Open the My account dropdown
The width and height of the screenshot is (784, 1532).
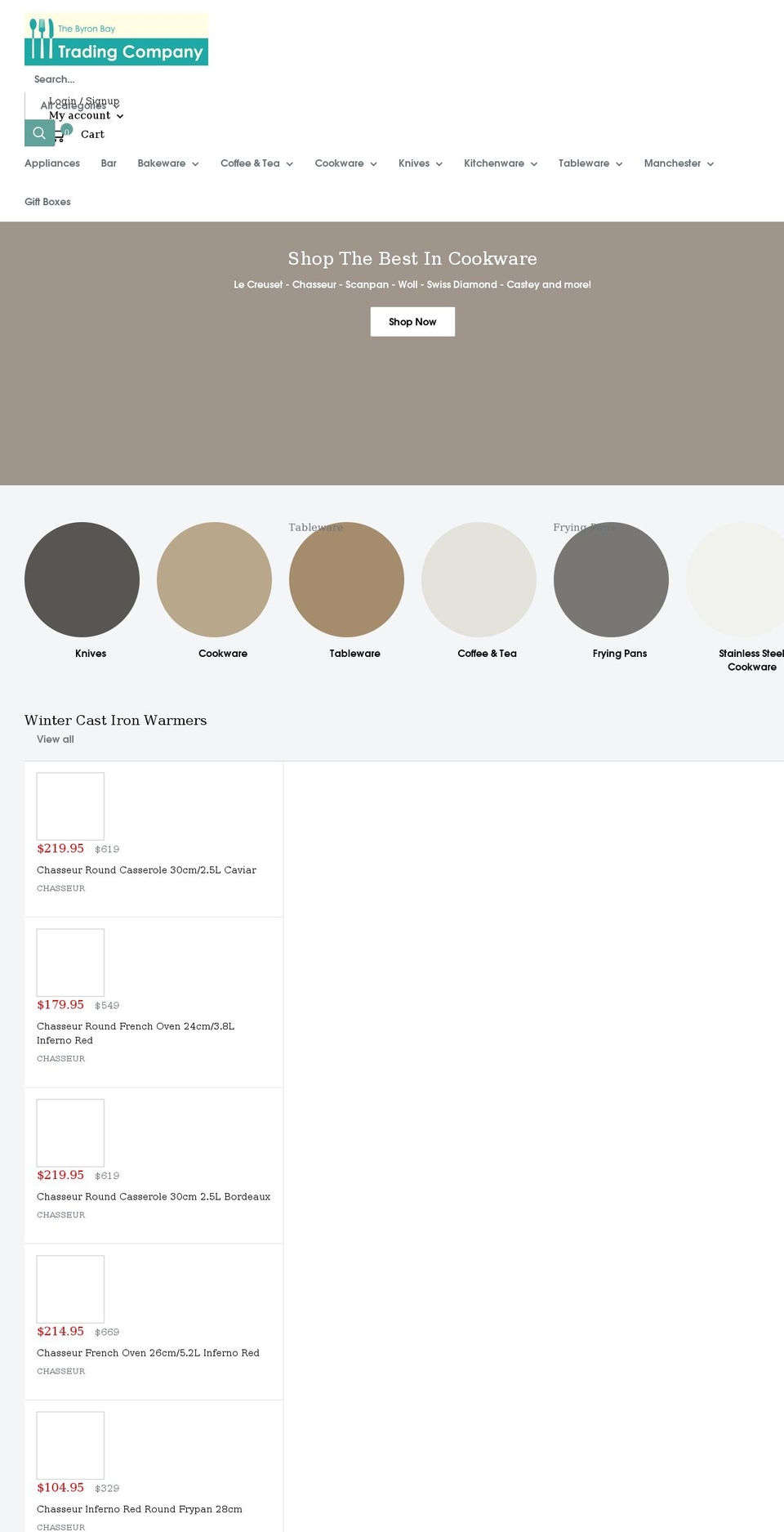point(86,115)
